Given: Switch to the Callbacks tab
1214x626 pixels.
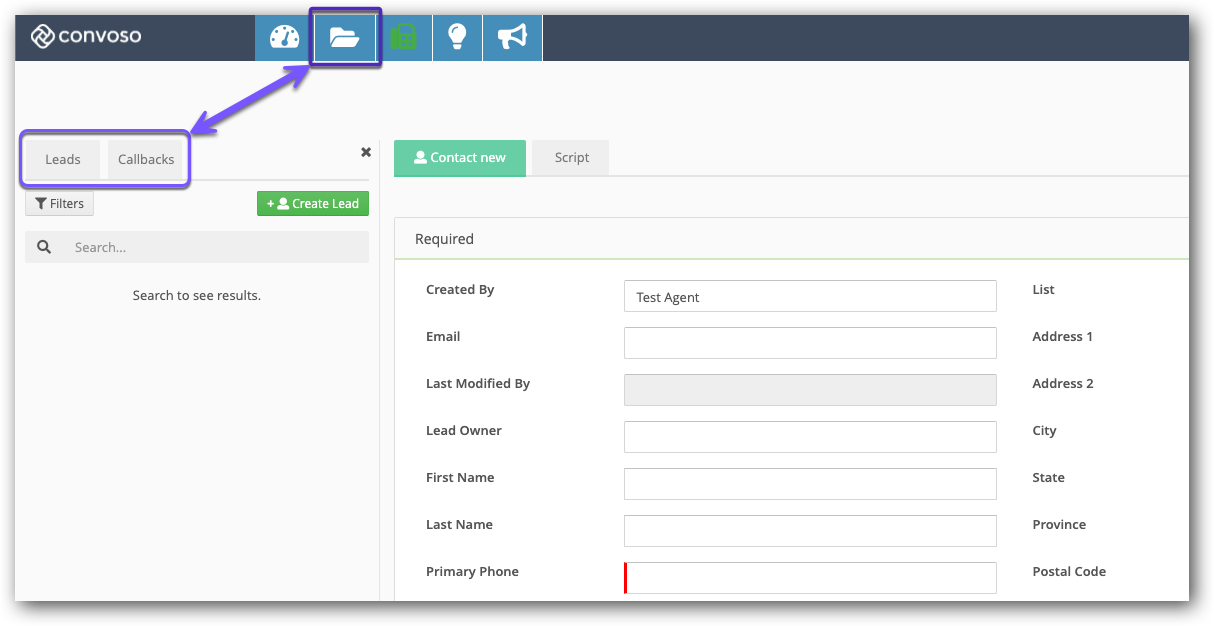Looking at the screenshot, I should [146, 160].
